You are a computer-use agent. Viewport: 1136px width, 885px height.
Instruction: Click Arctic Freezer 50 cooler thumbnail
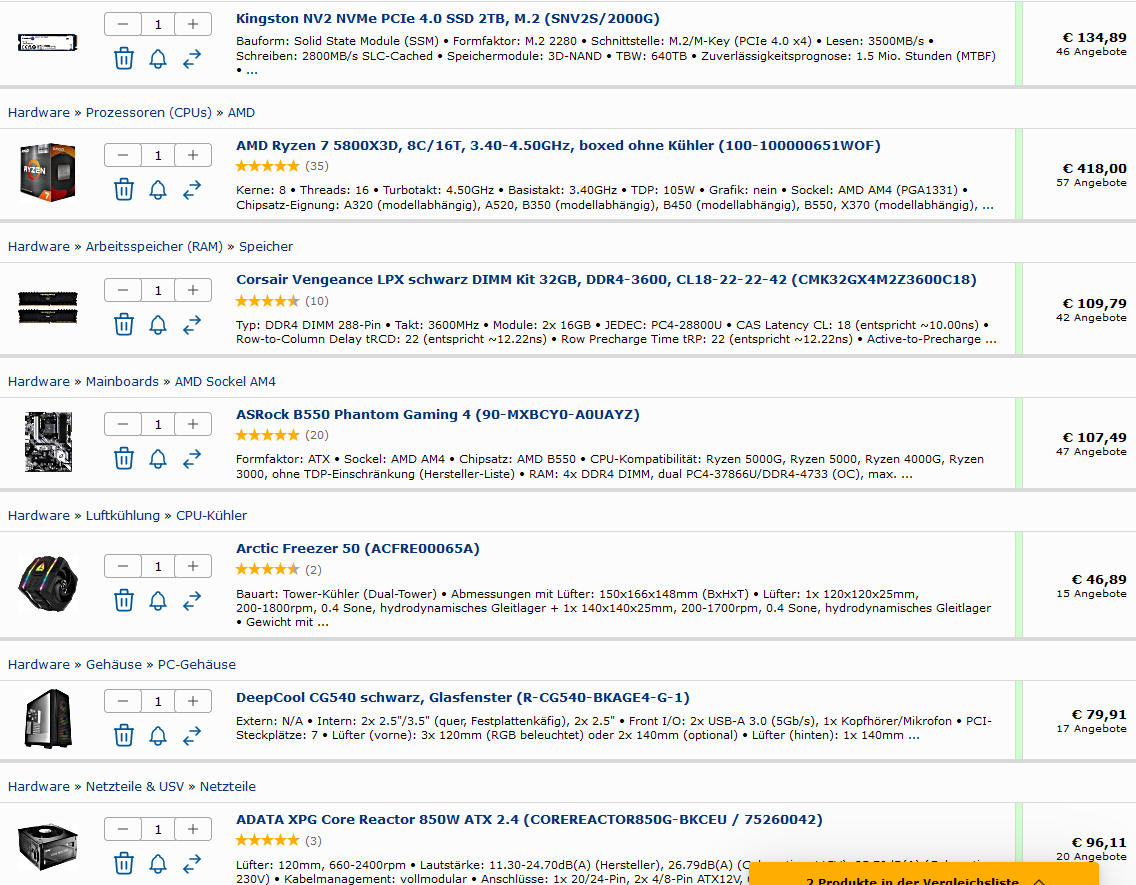tap(48, 584)
